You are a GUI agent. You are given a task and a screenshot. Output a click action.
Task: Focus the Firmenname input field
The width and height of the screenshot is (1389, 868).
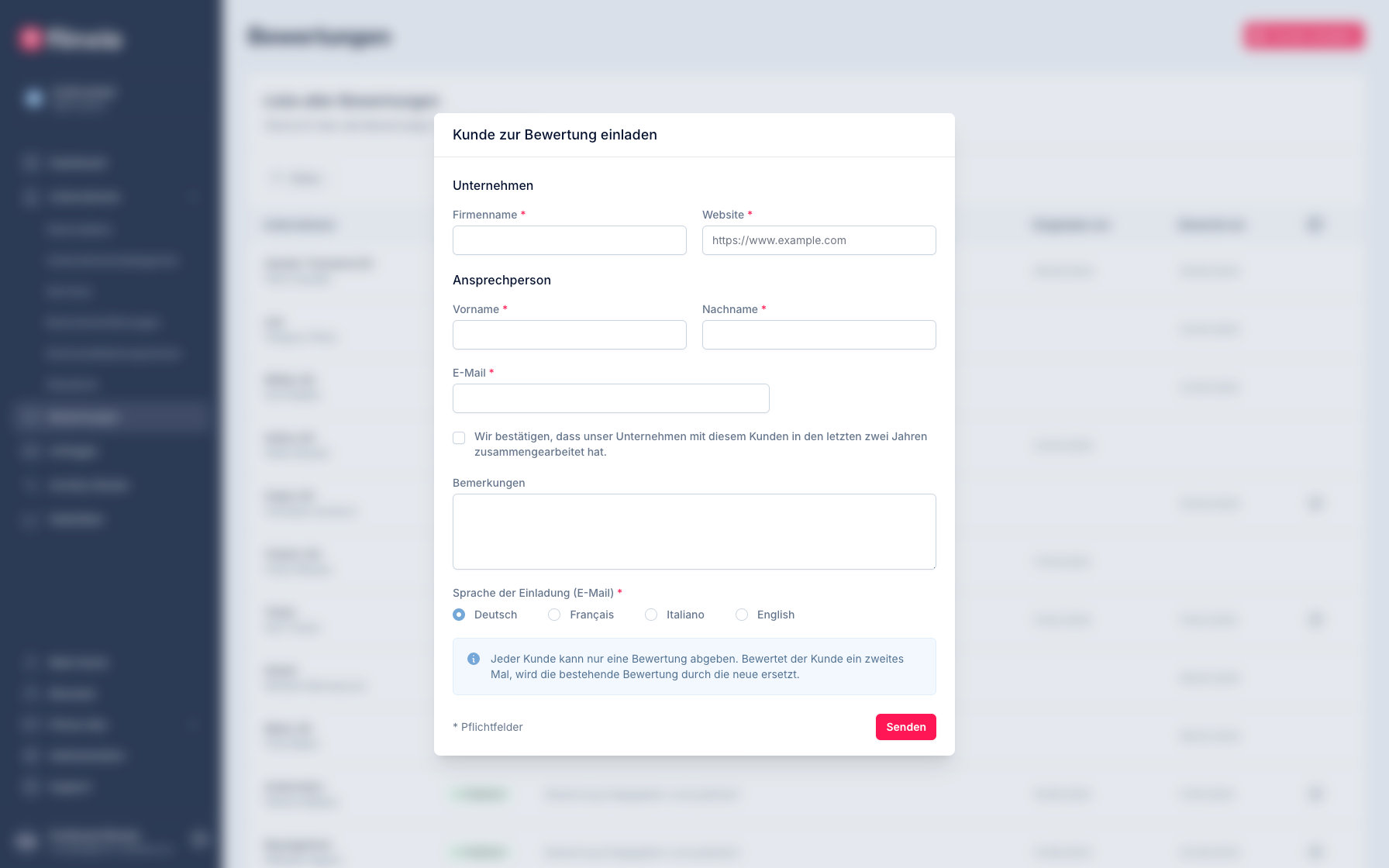570,240
